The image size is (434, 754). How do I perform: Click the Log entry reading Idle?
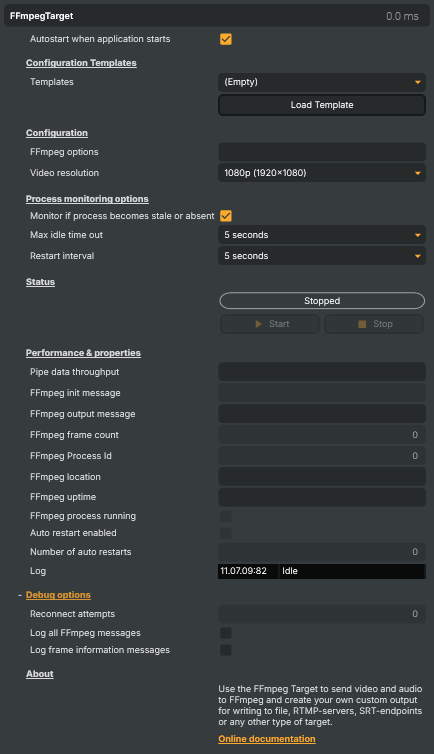click(352, 571)
